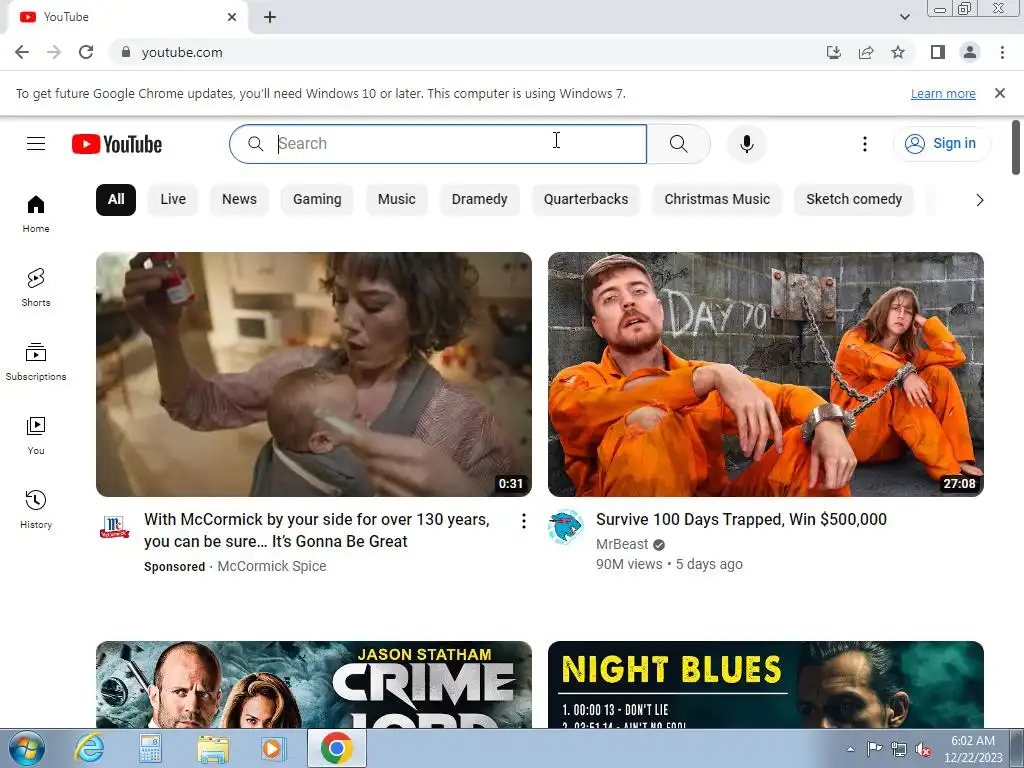Select the Dramedy category chip
The image size is (1024, 768).
click(x=479, y=199)
